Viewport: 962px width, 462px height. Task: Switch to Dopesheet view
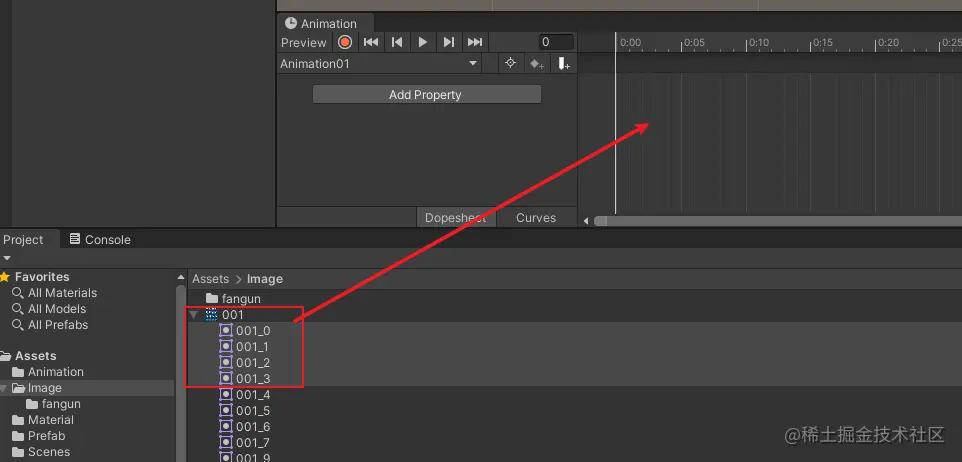click(455, 218)
